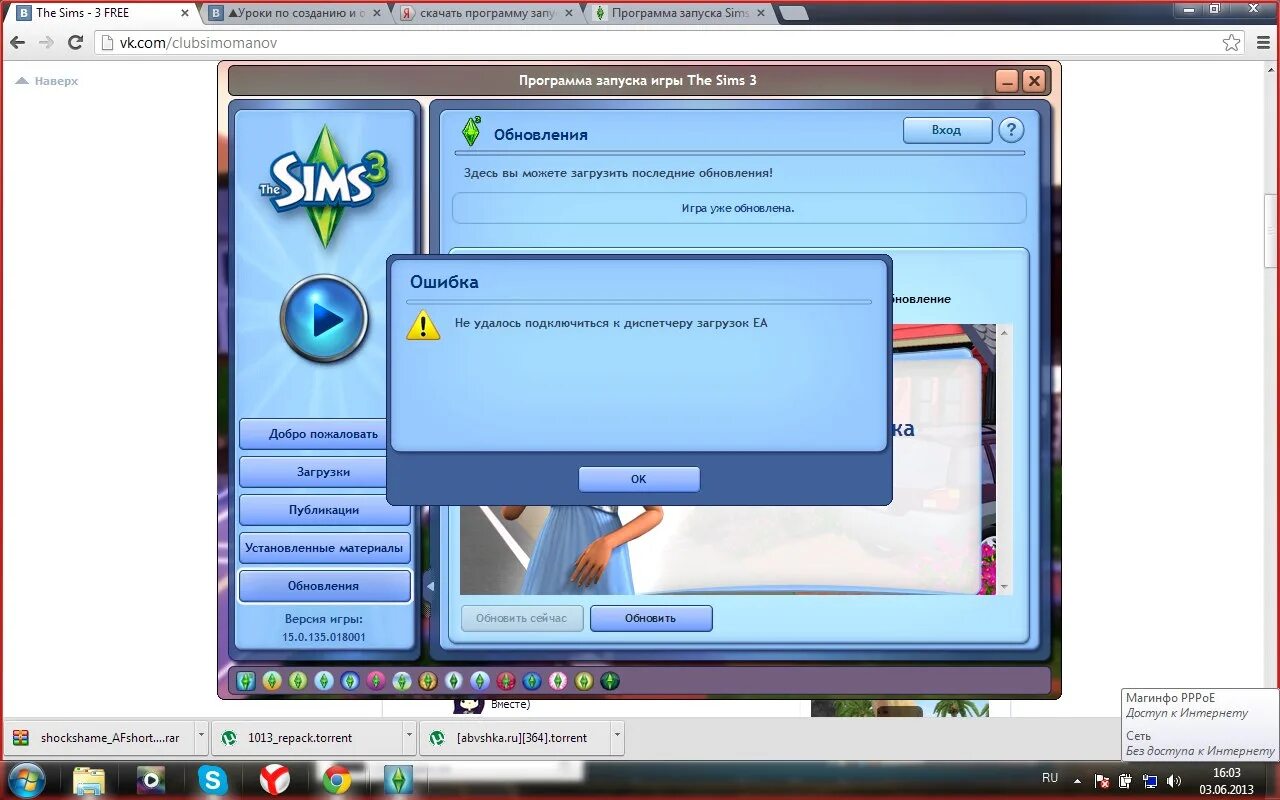The height and width of the screenshot is (800, 1280).
Task: Click the Наверх link on the page
Action: tap(48, 81)
